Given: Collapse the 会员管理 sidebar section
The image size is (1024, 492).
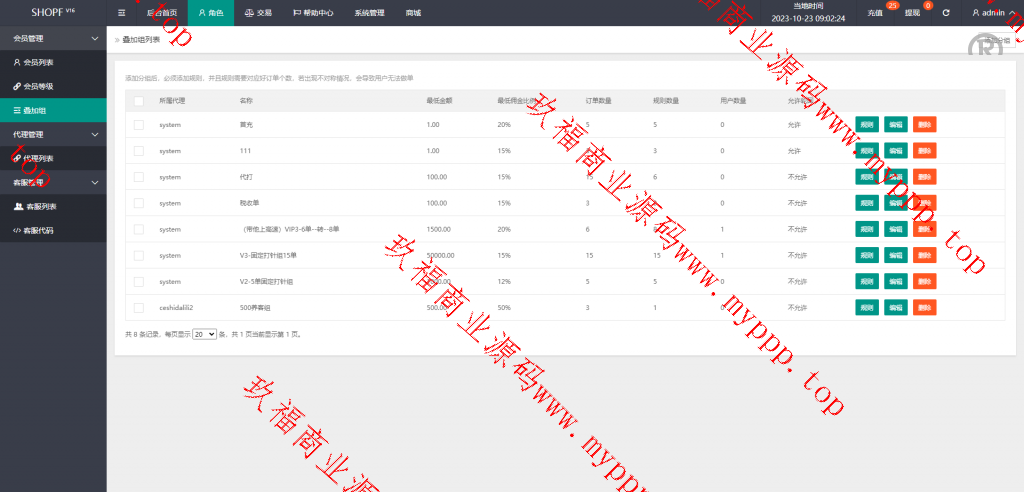Looking at the screenshot, I should pos(95,38).
